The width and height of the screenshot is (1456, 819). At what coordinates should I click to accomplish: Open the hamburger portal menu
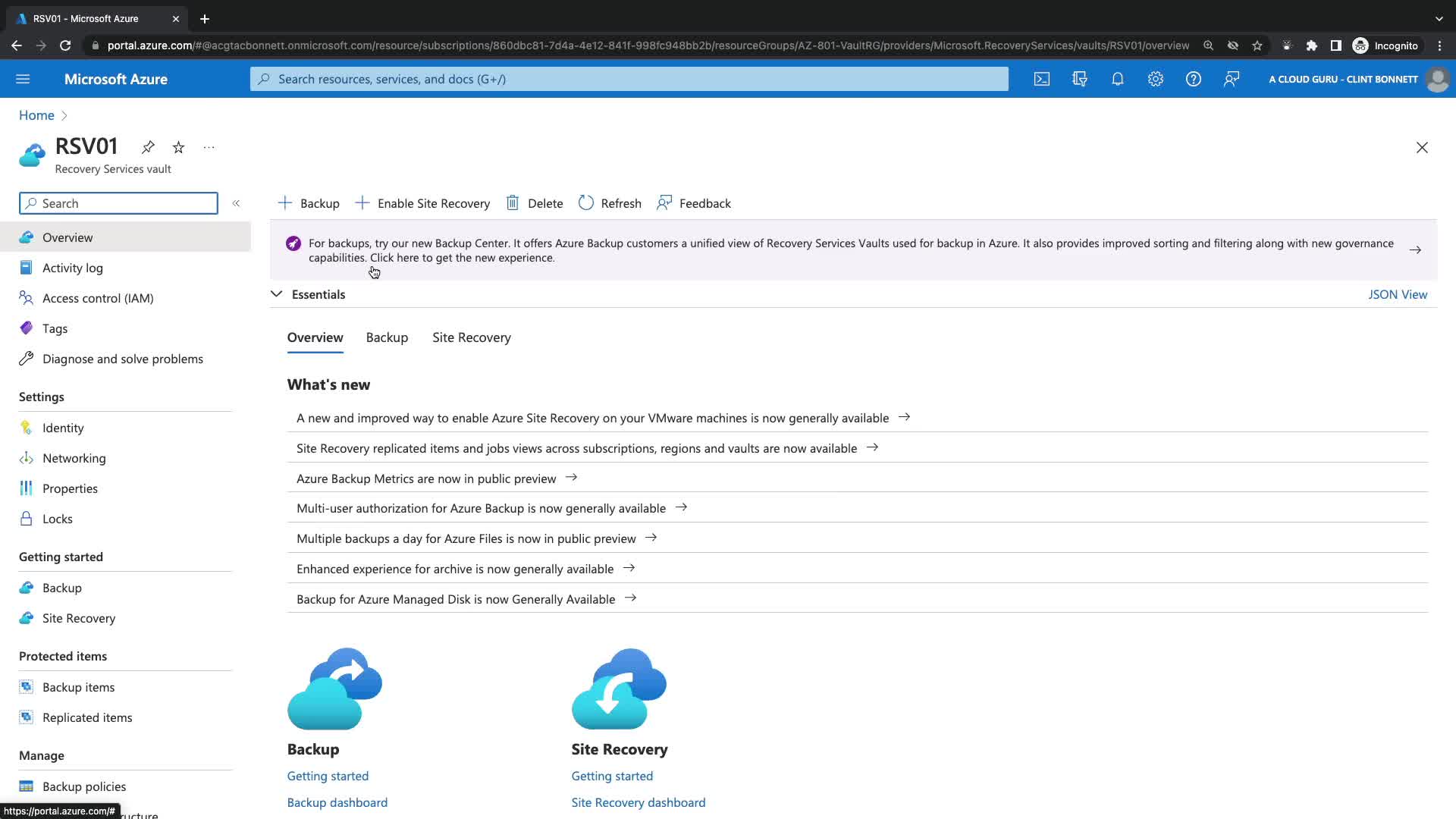point(23,79)
